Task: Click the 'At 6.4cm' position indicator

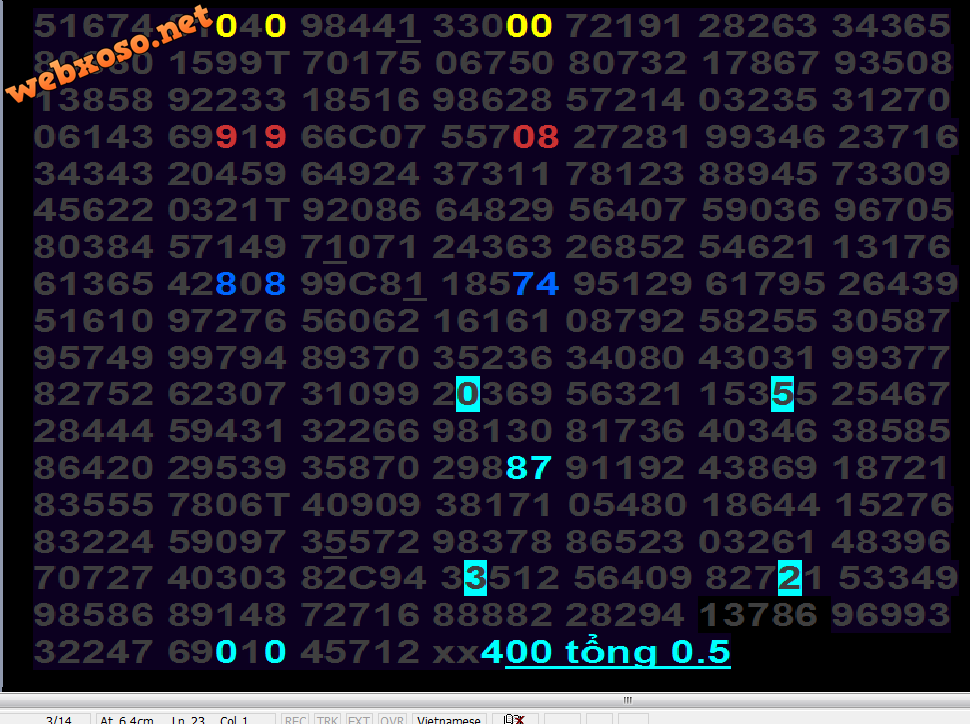Action: [127, 719]
